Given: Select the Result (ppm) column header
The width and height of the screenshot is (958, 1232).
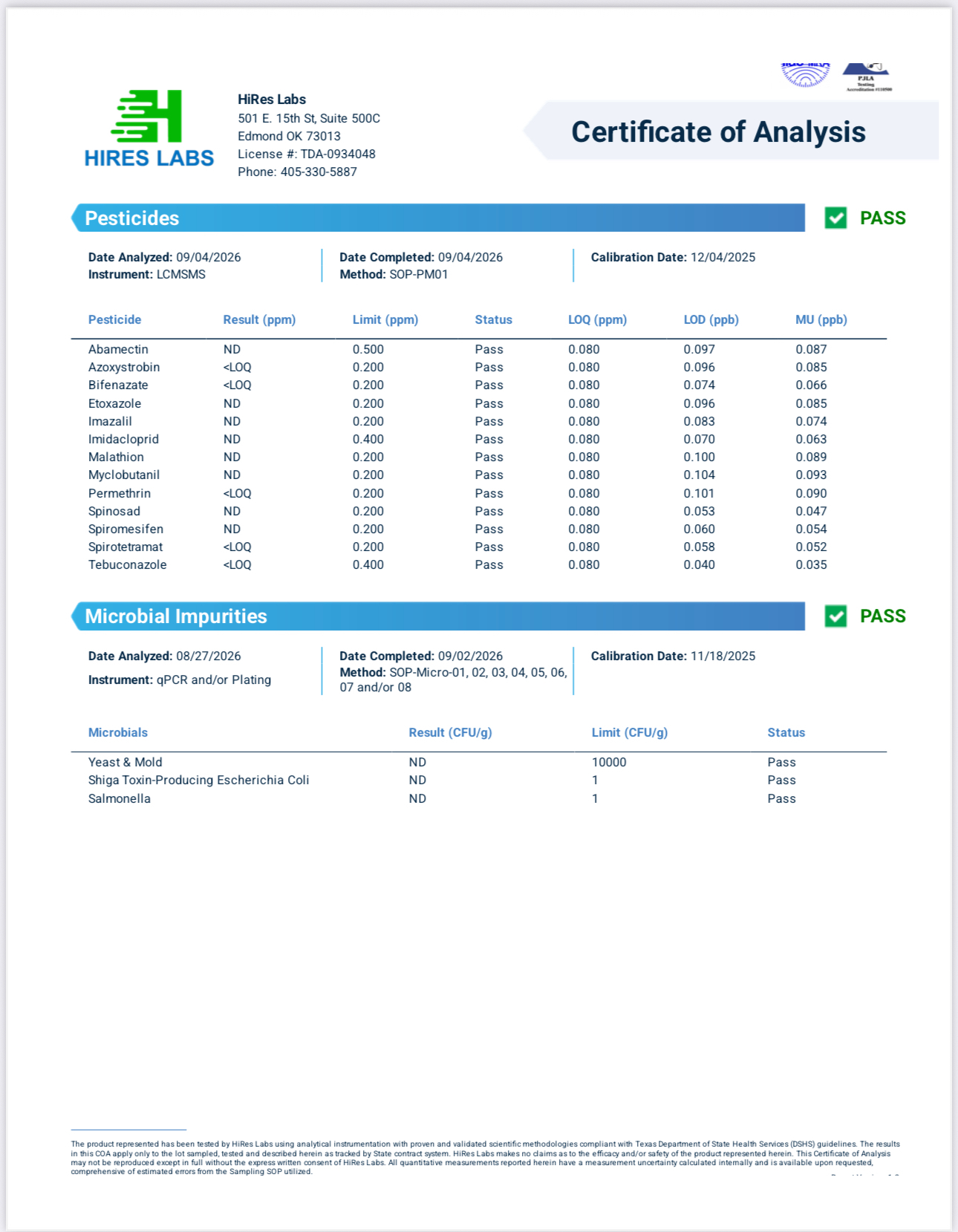Looking at the screenshot, I should click(x=259, y=320).
